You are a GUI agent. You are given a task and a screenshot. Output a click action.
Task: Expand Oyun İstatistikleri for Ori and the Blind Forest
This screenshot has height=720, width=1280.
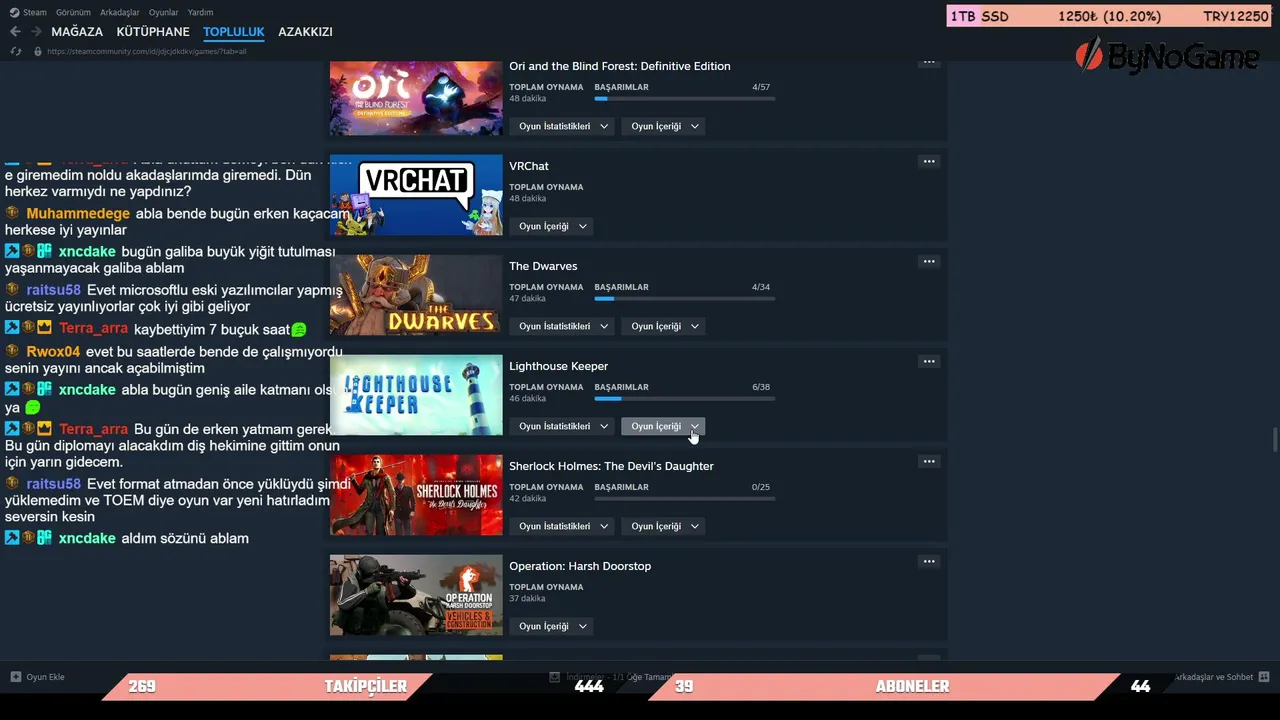tap(562, 126)
